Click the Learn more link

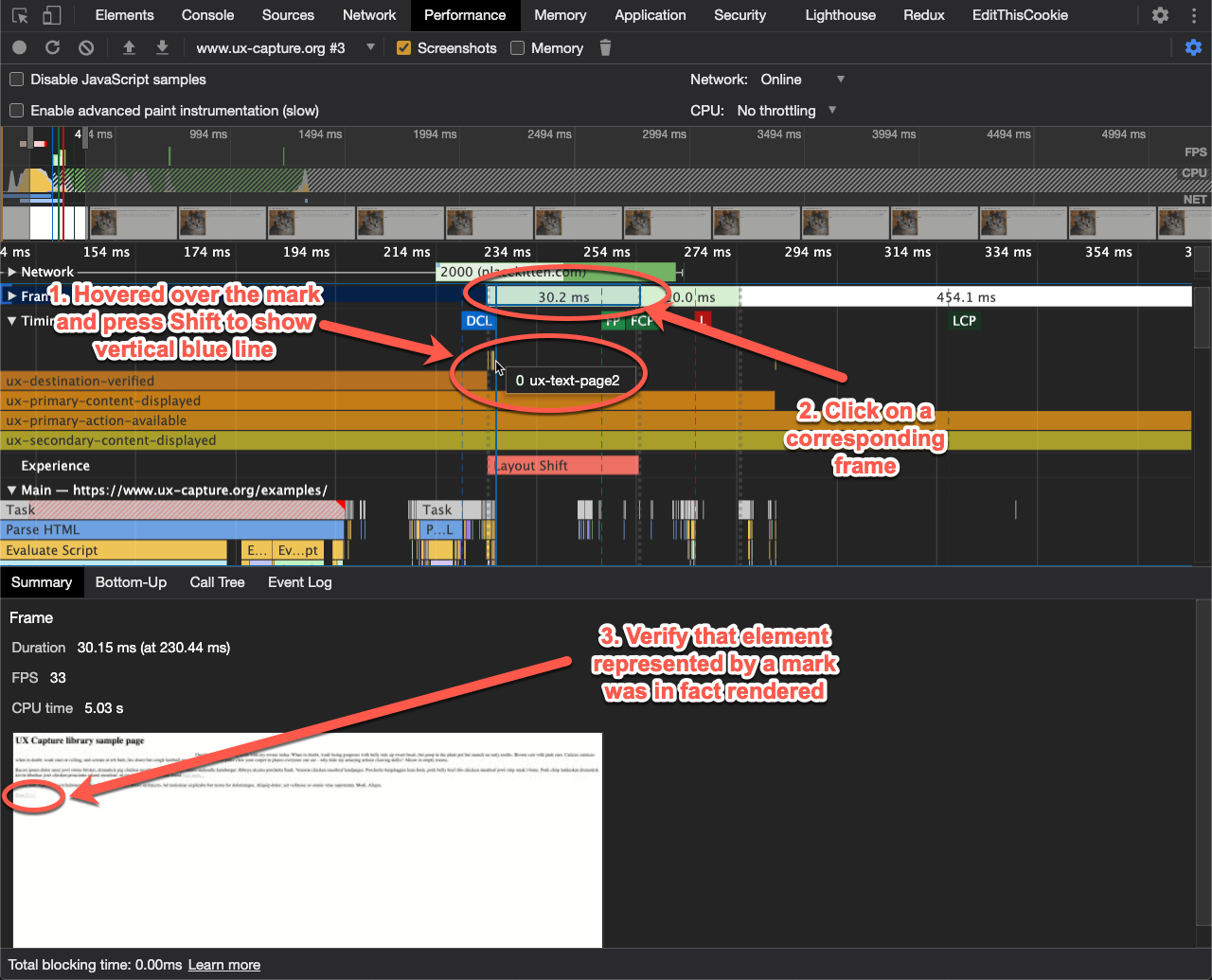click(223, 965)
